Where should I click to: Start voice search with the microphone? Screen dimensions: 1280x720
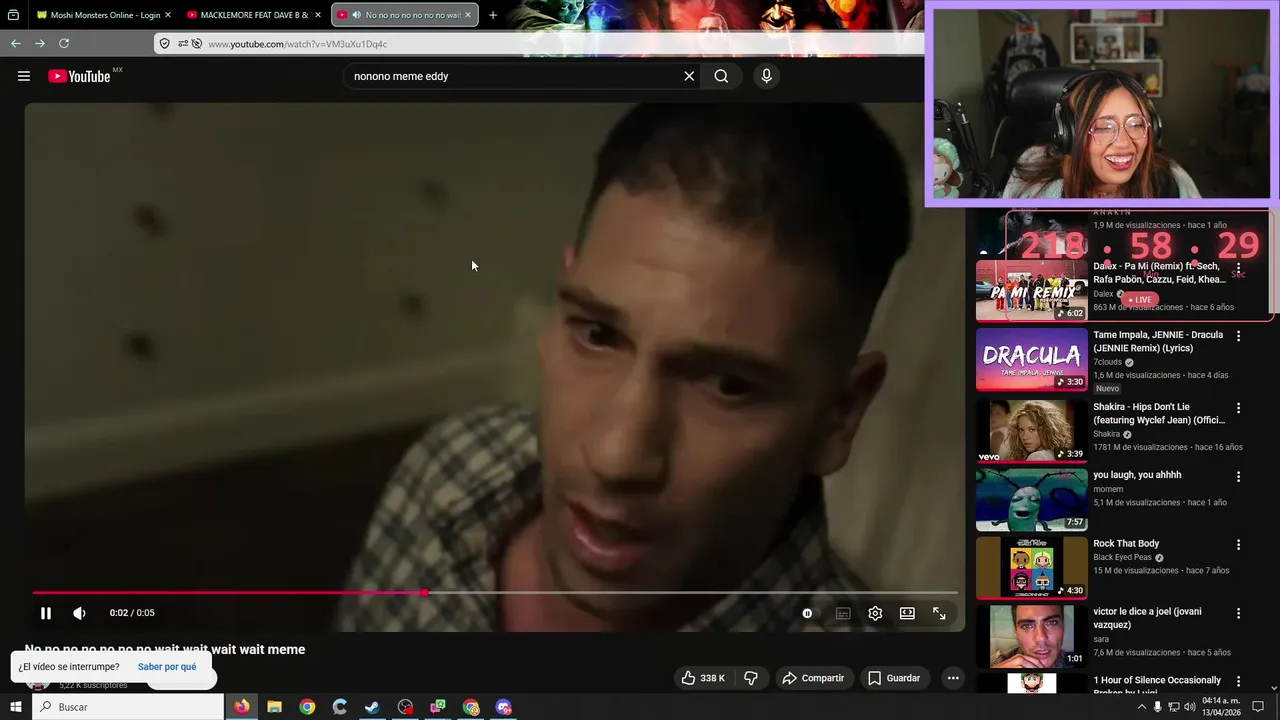(x=766, y=76)
